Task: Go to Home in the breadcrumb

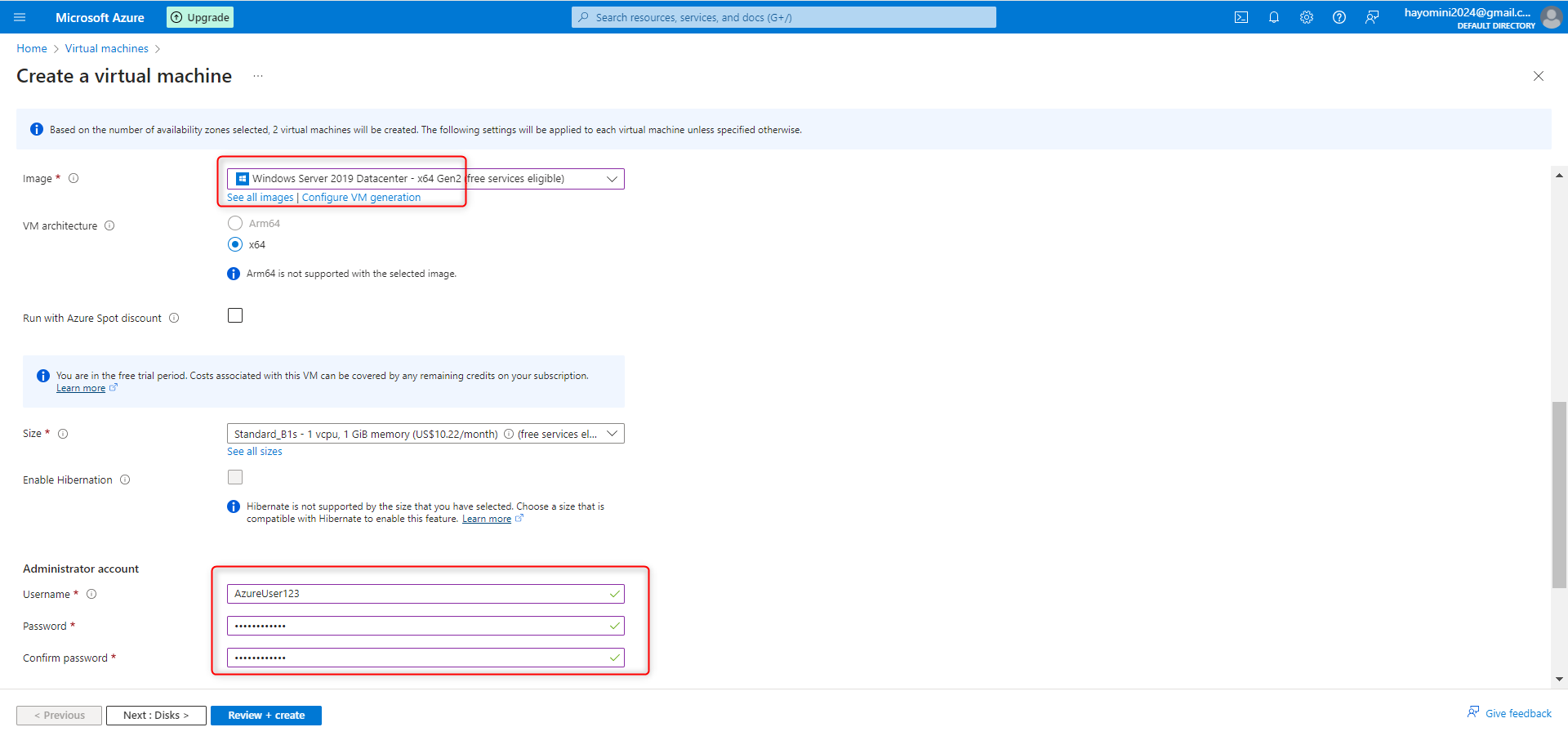Action: click(32, 48)
